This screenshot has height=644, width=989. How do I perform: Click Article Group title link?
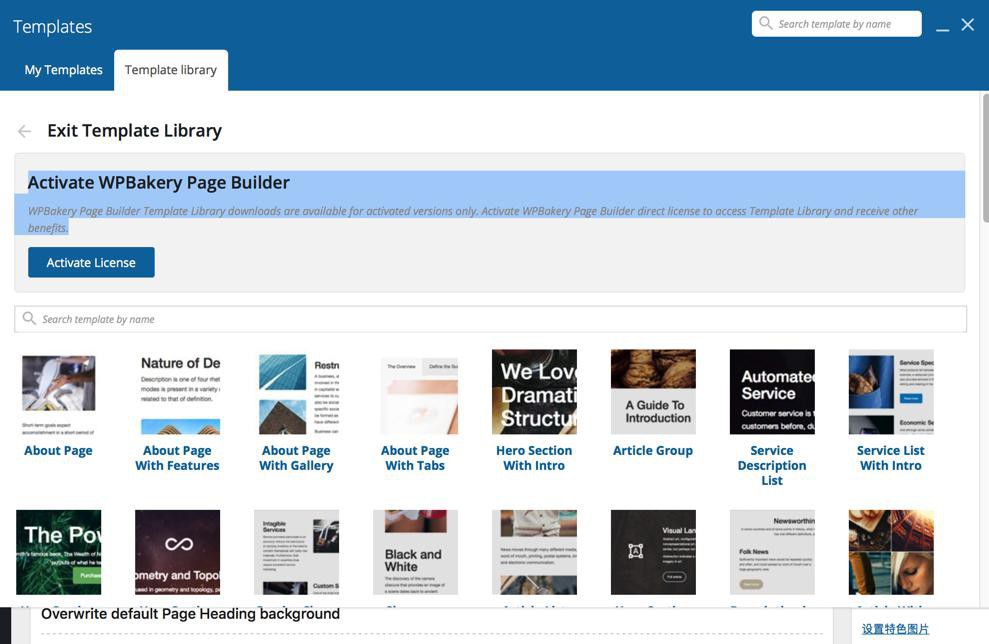point(653,450)
